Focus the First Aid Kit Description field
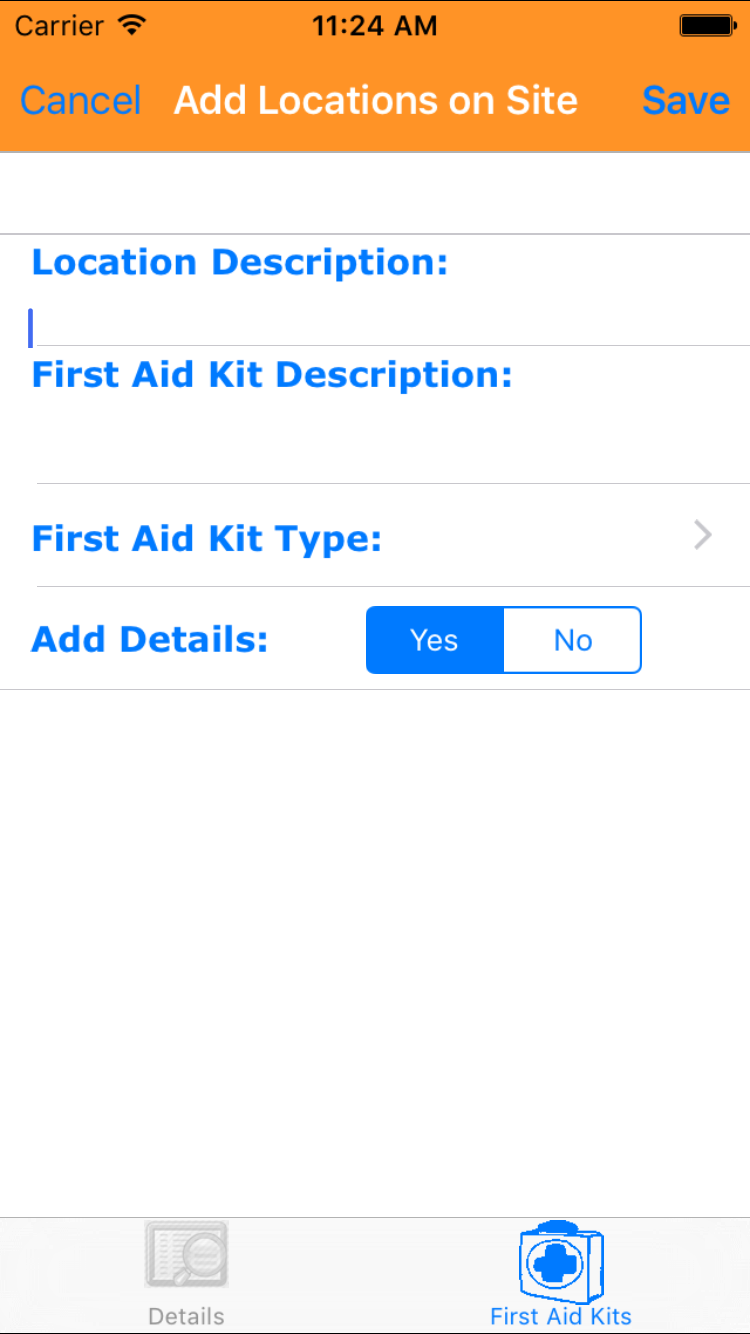 point(390,440)
